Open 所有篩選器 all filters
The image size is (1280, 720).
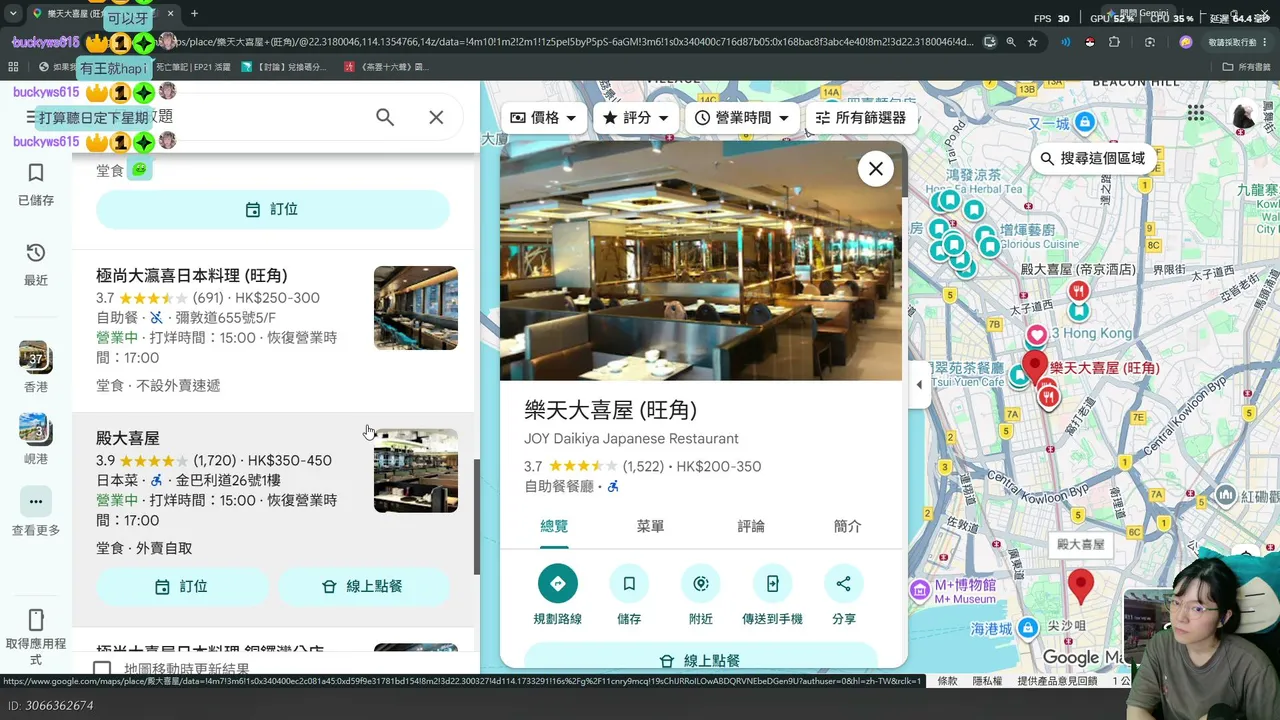click(x=861, y=118)
